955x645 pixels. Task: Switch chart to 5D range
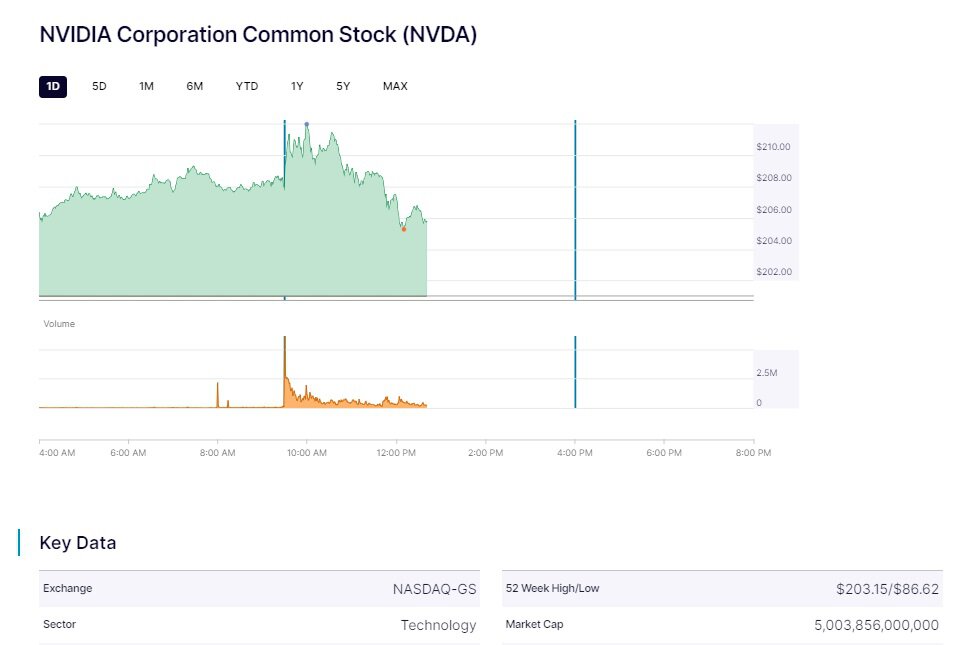(x=99, y=86)
